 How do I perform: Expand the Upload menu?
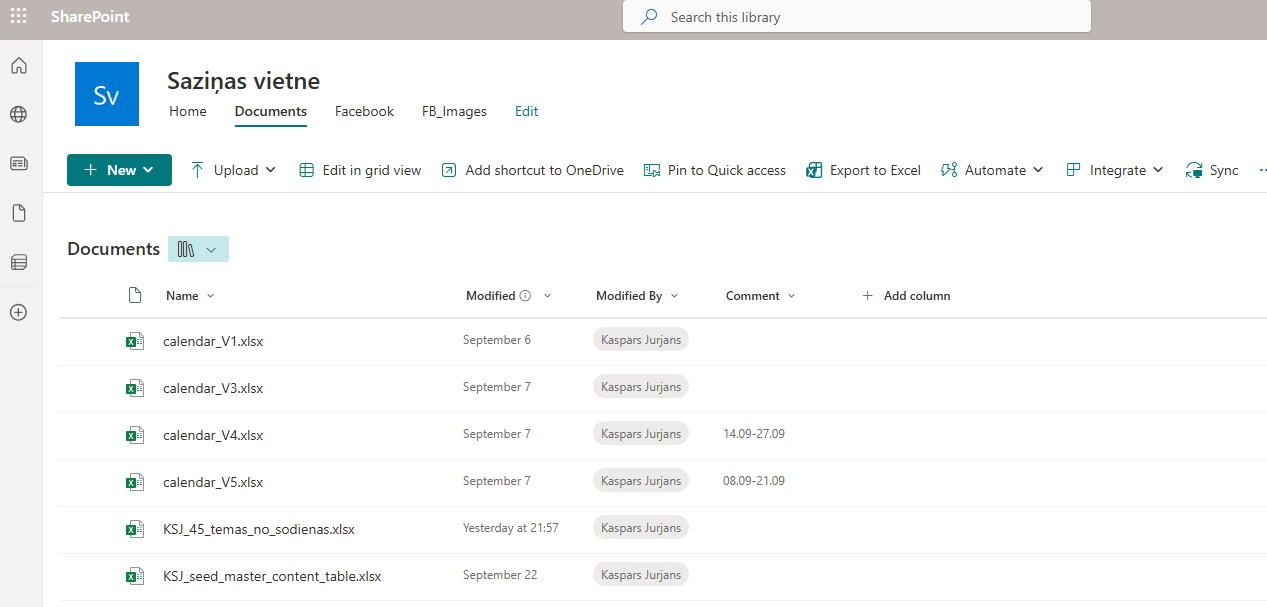point(232,170)
